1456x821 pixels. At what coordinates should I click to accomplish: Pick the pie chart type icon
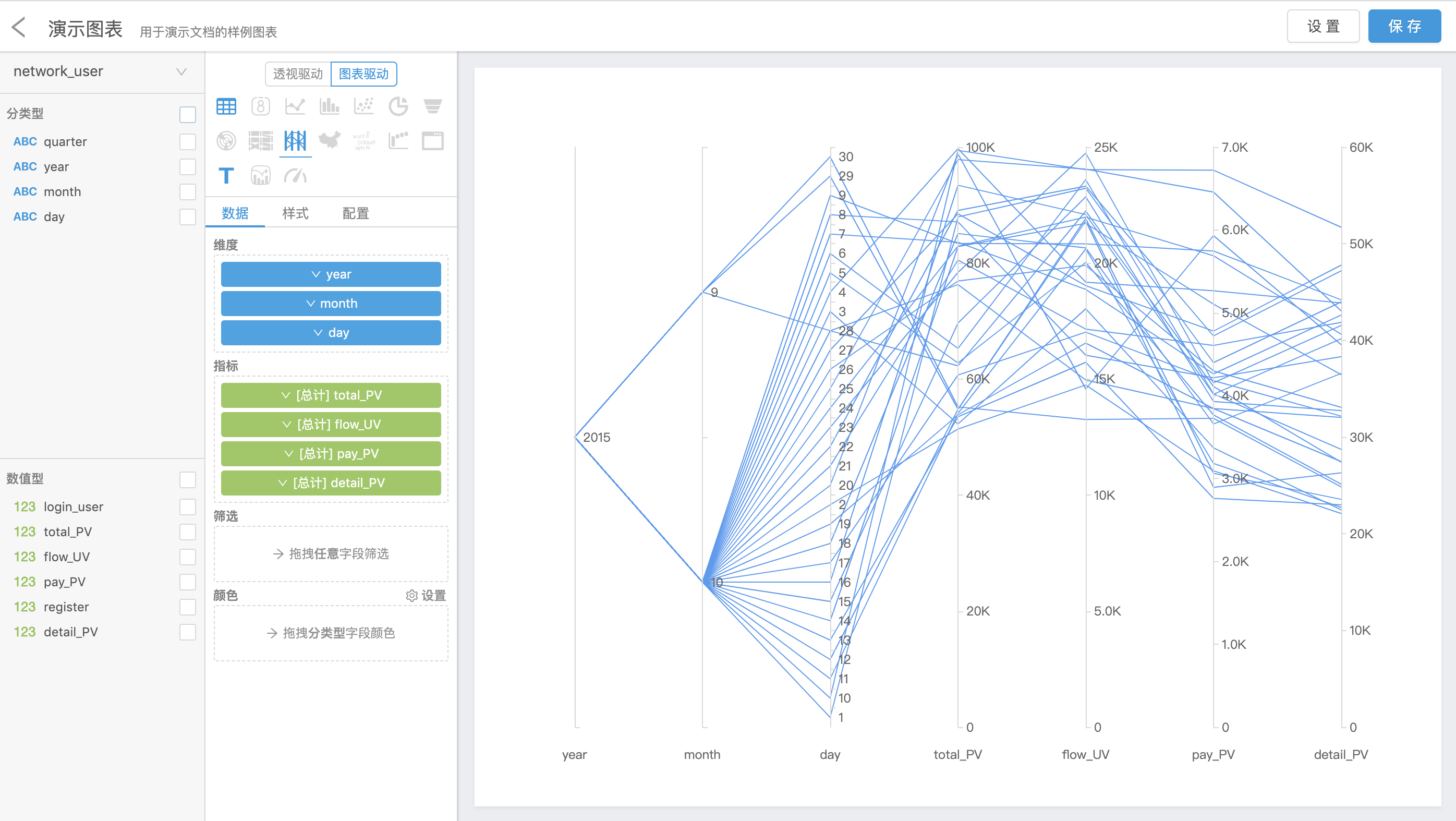pyautogui.click(x=398, y=106)
